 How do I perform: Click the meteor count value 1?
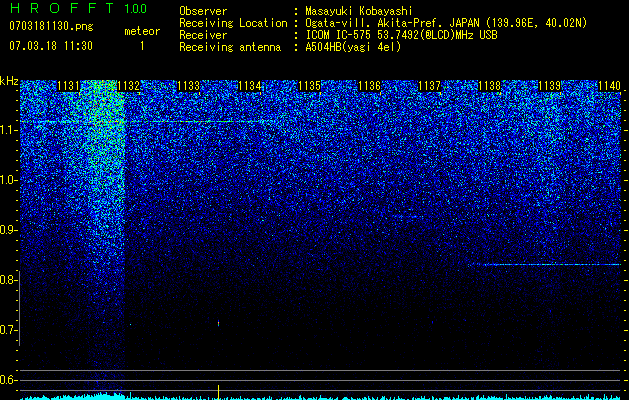142,46
